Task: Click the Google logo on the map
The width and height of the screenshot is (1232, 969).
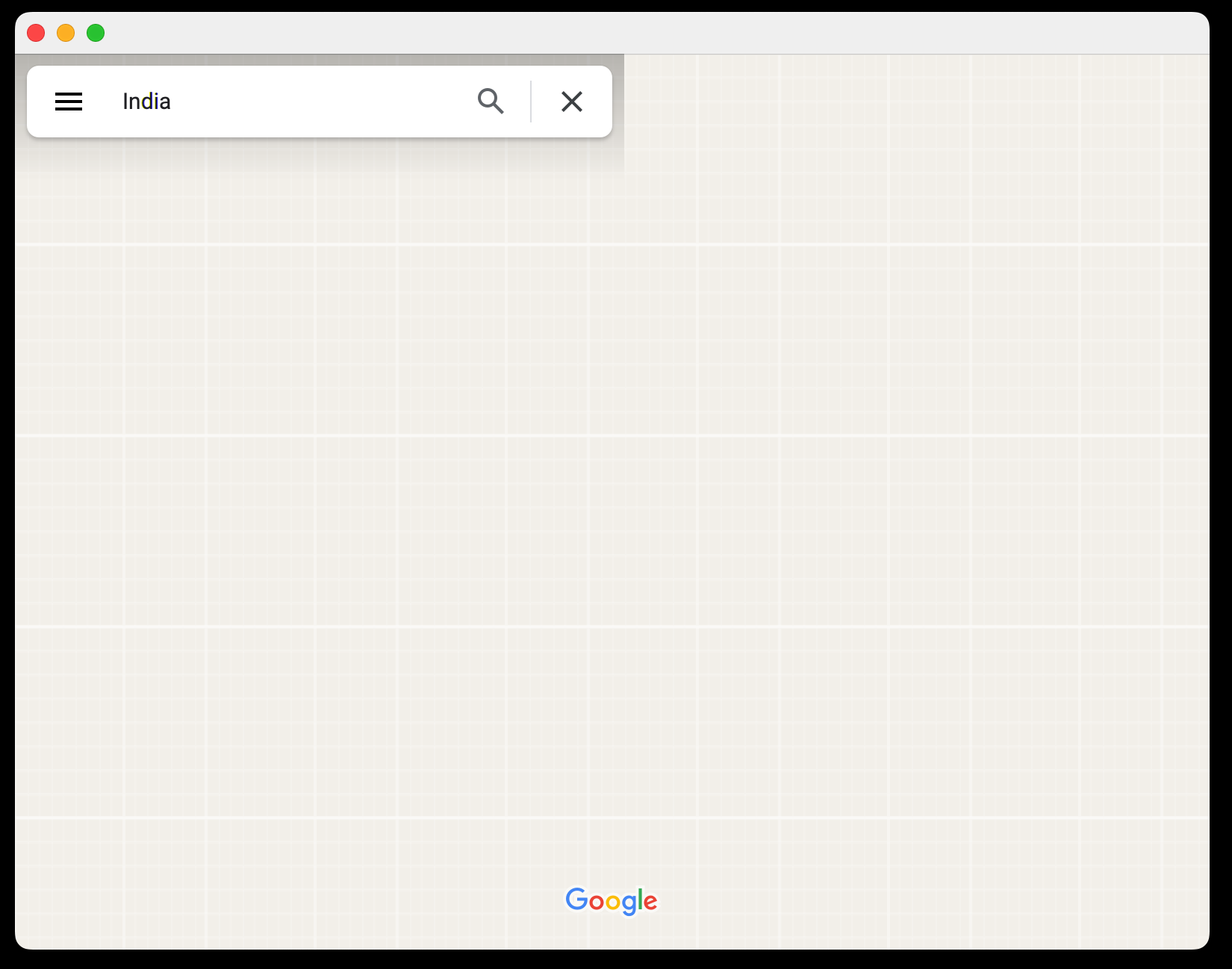Action: [612, 900]
